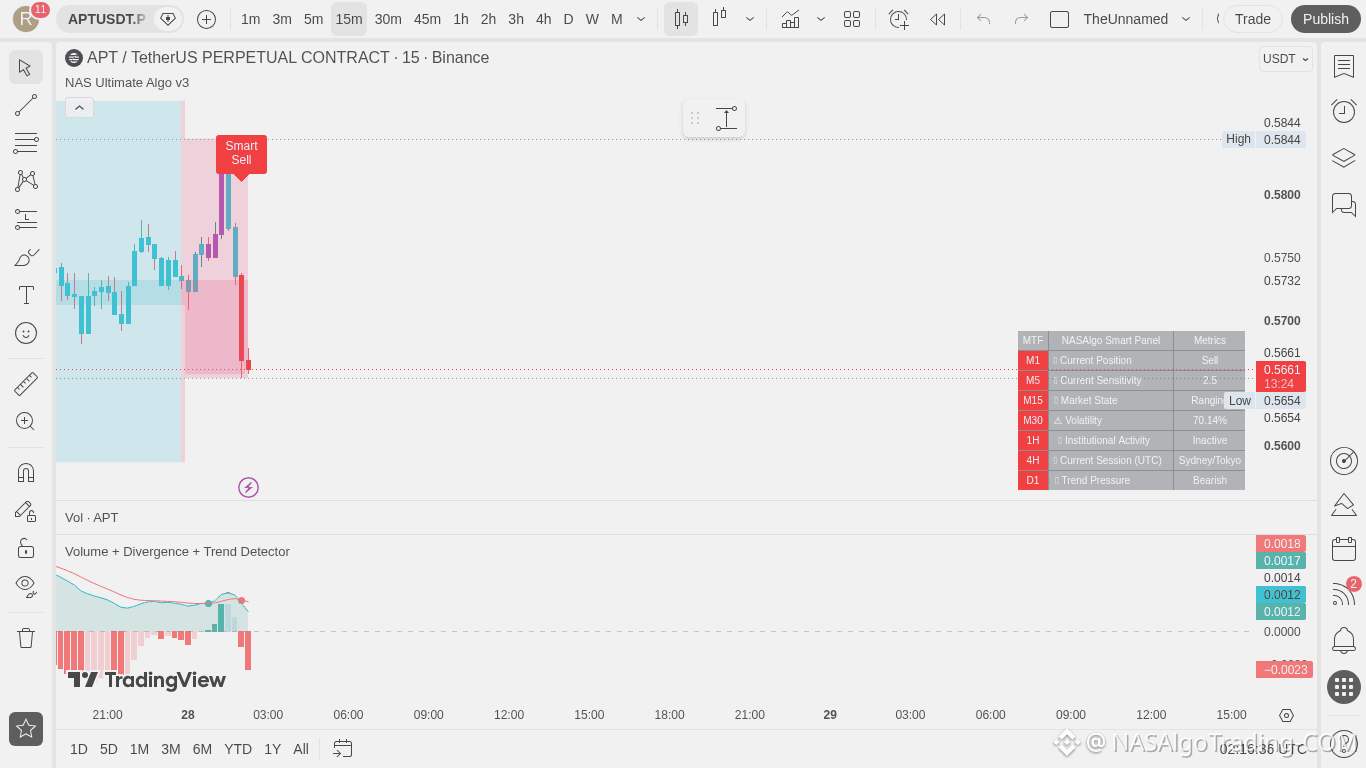
Task: Select the 6M date range
Action: [202, 749]
